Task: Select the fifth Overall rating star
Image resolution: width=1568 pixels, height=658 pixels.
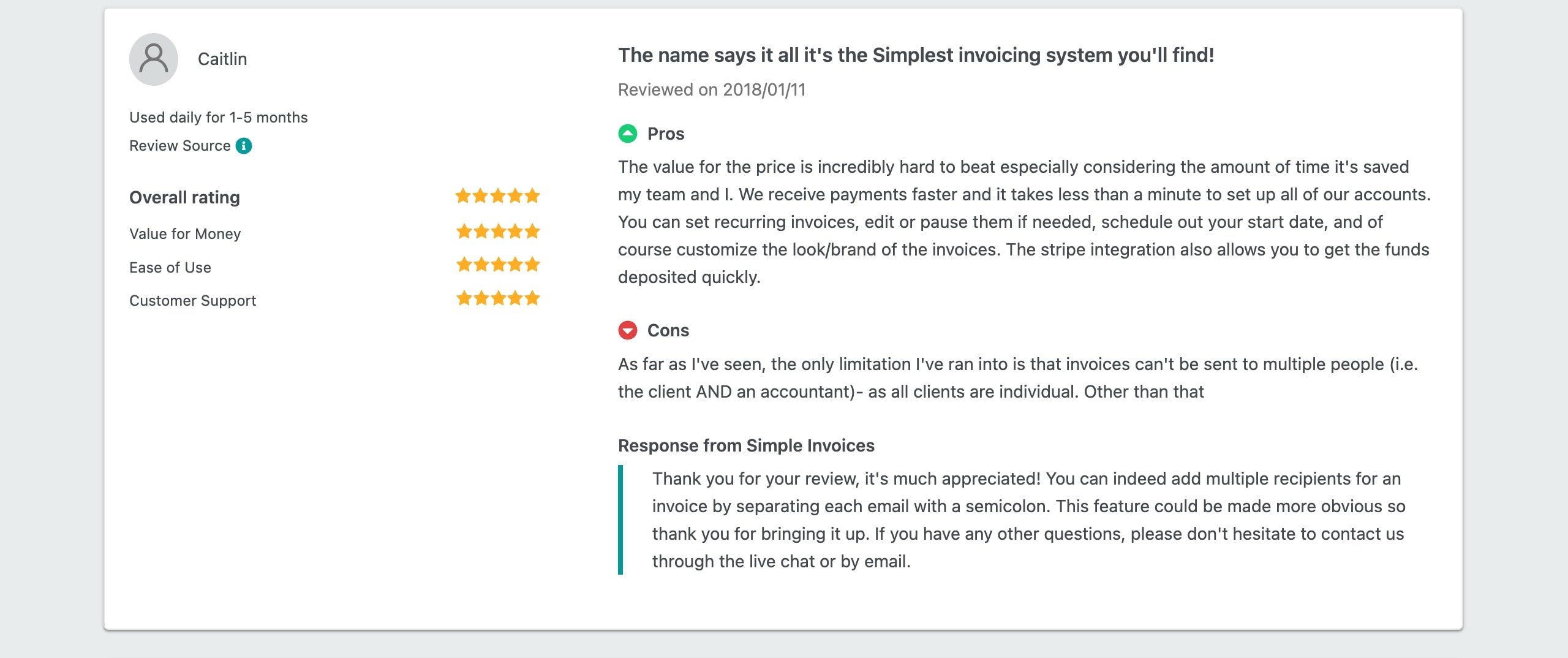Action: [532, 196]
